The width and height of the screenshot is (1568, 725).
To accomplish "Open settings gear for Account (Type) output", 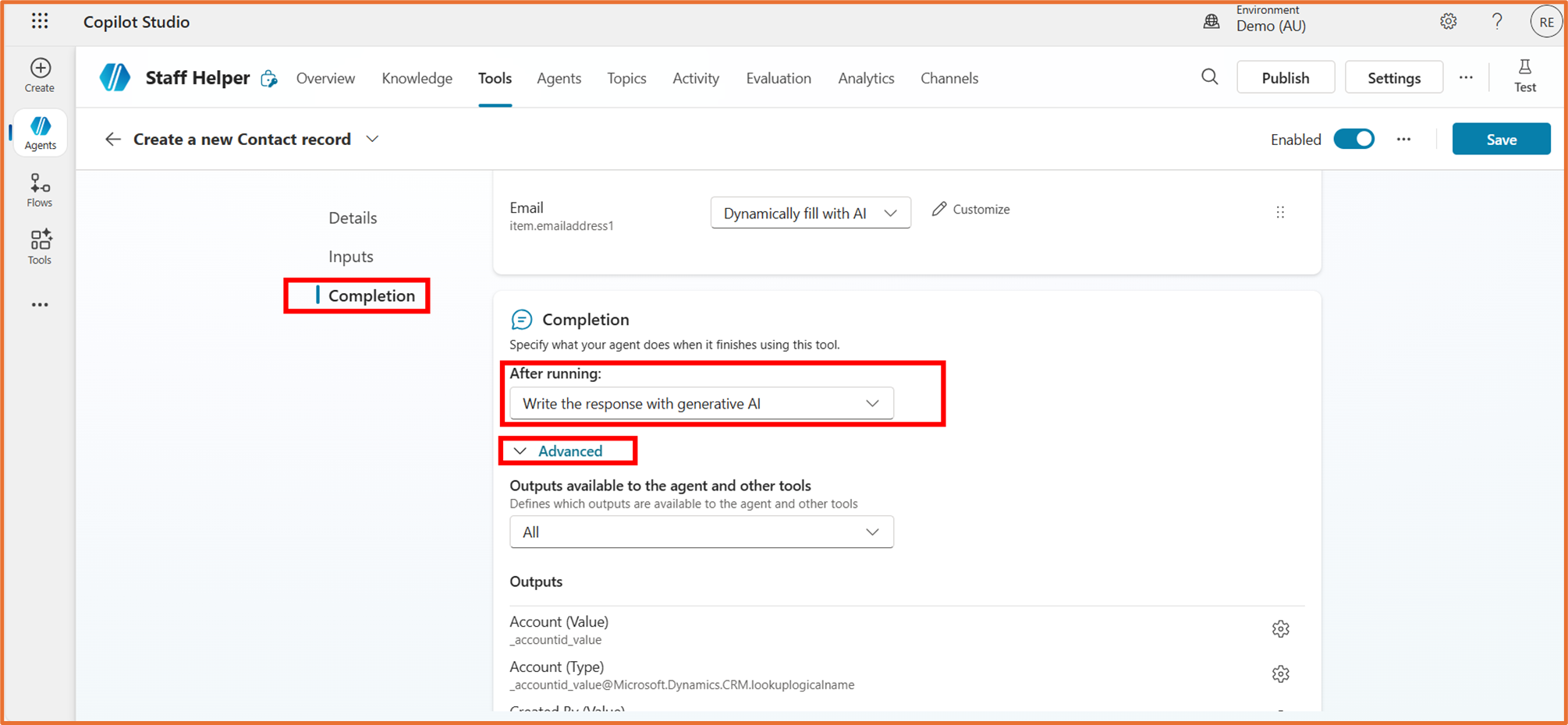I will [x=1280, y=674].
